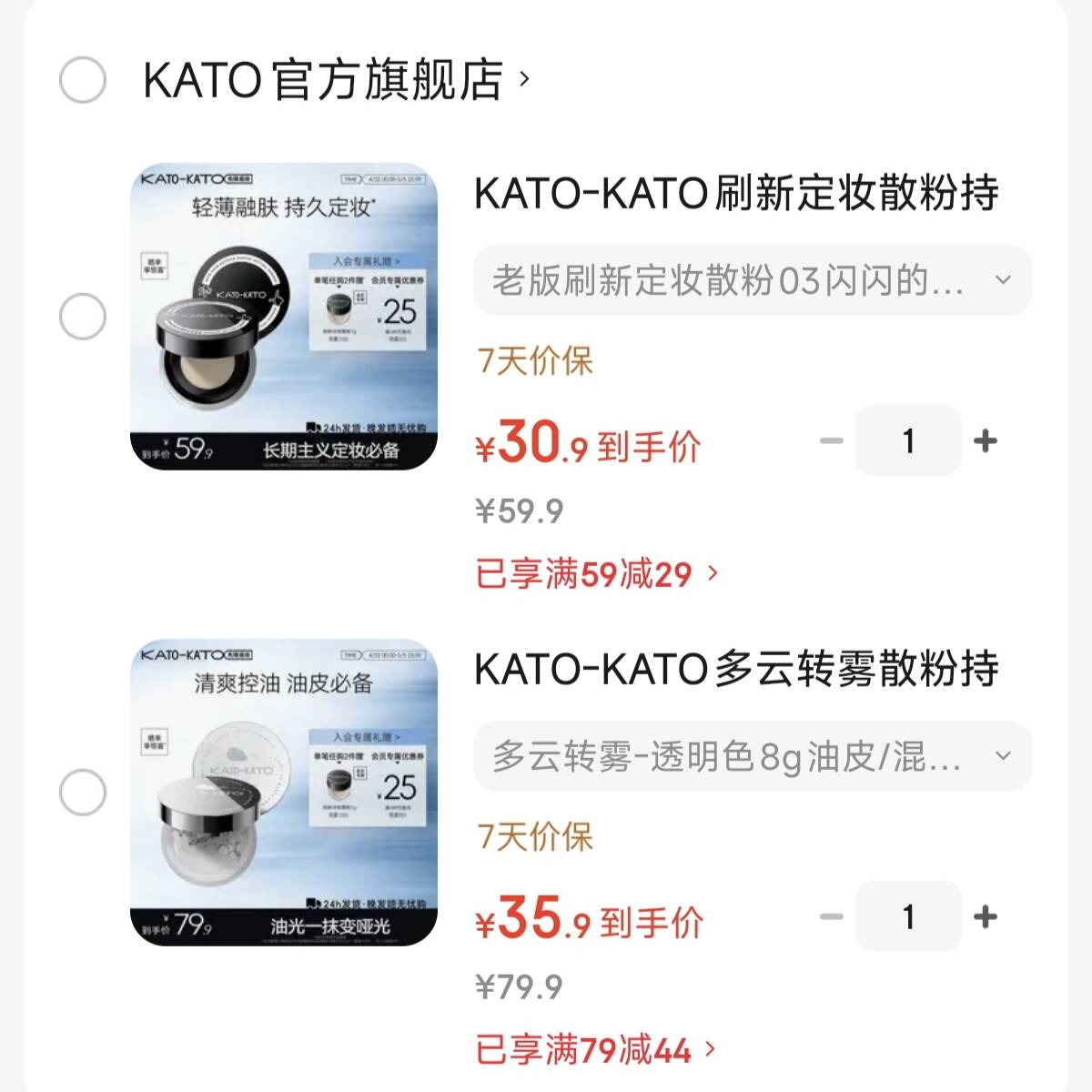Screen dimensions: 1092x1092
Task: Select the 刷新定妆散粉 item checkbox
Action: [83, 317]
